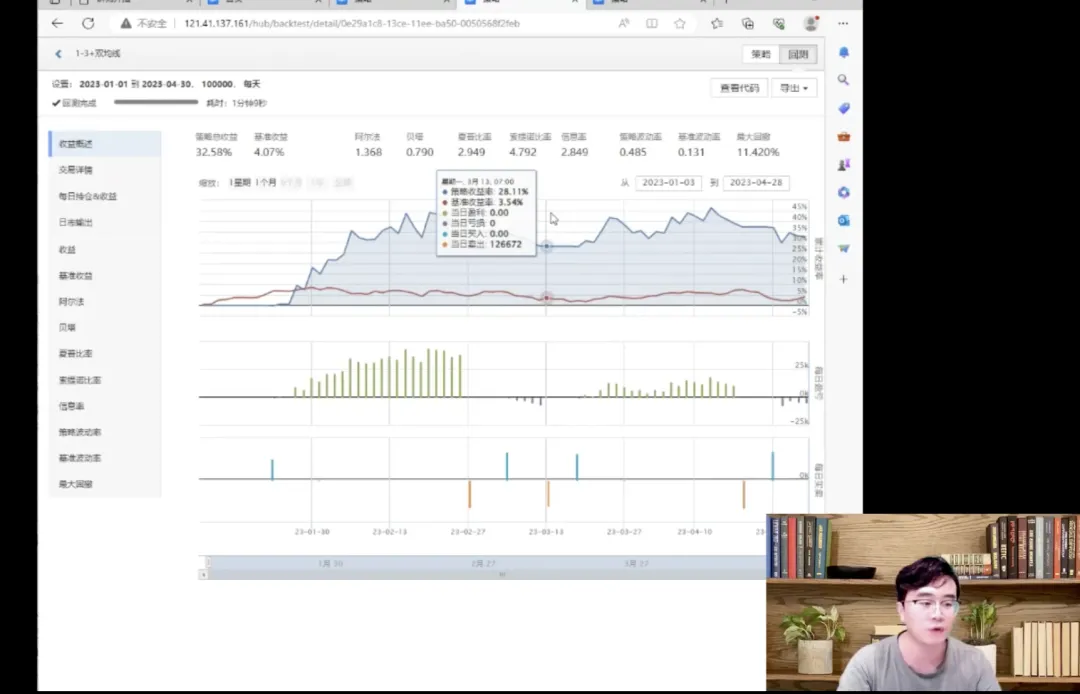The height and width of the screenshot is (694, 1080).
Task: Open the favorites list icon
Action: (x=717, y=23)
